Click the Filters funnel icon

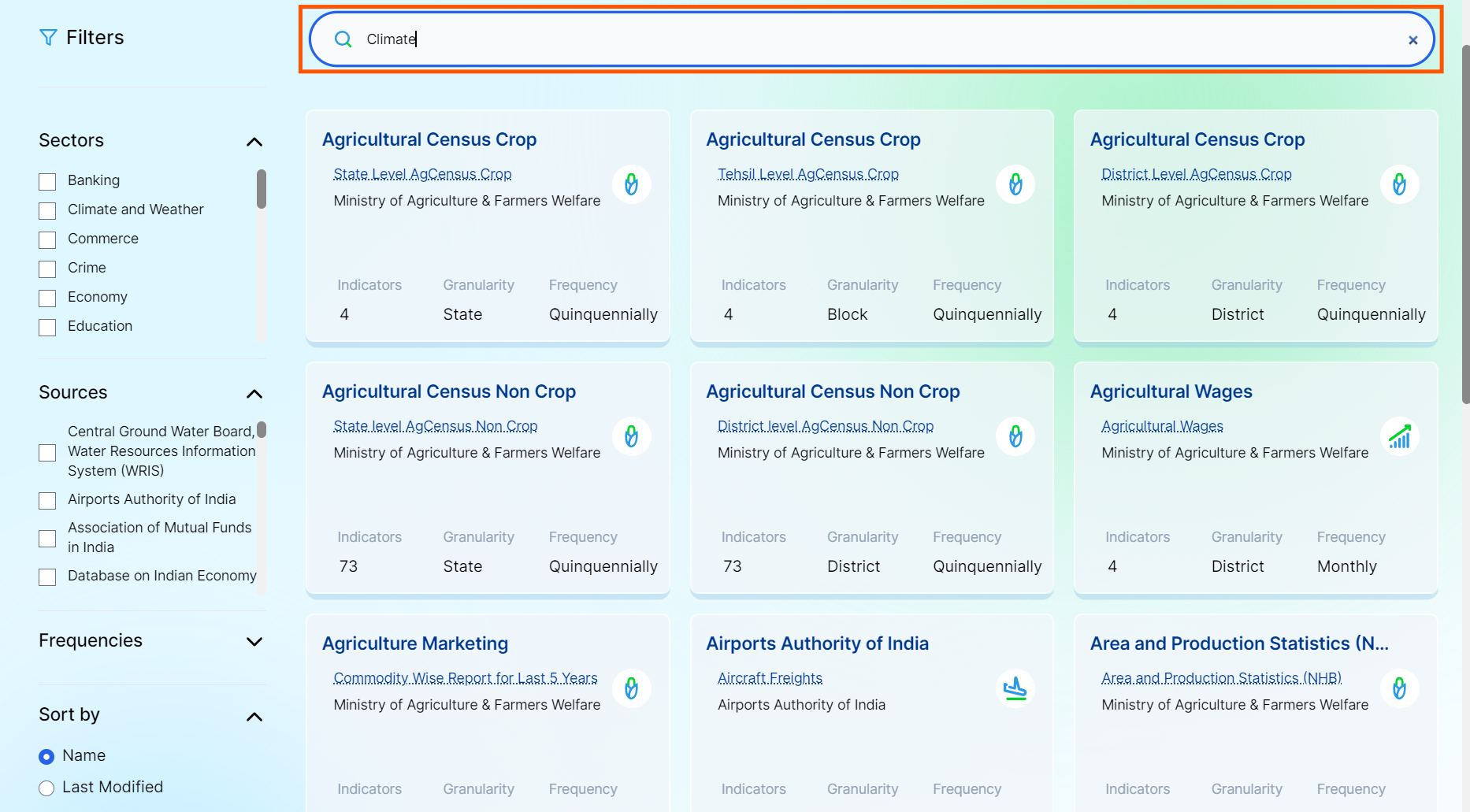[x=48, y=38]
